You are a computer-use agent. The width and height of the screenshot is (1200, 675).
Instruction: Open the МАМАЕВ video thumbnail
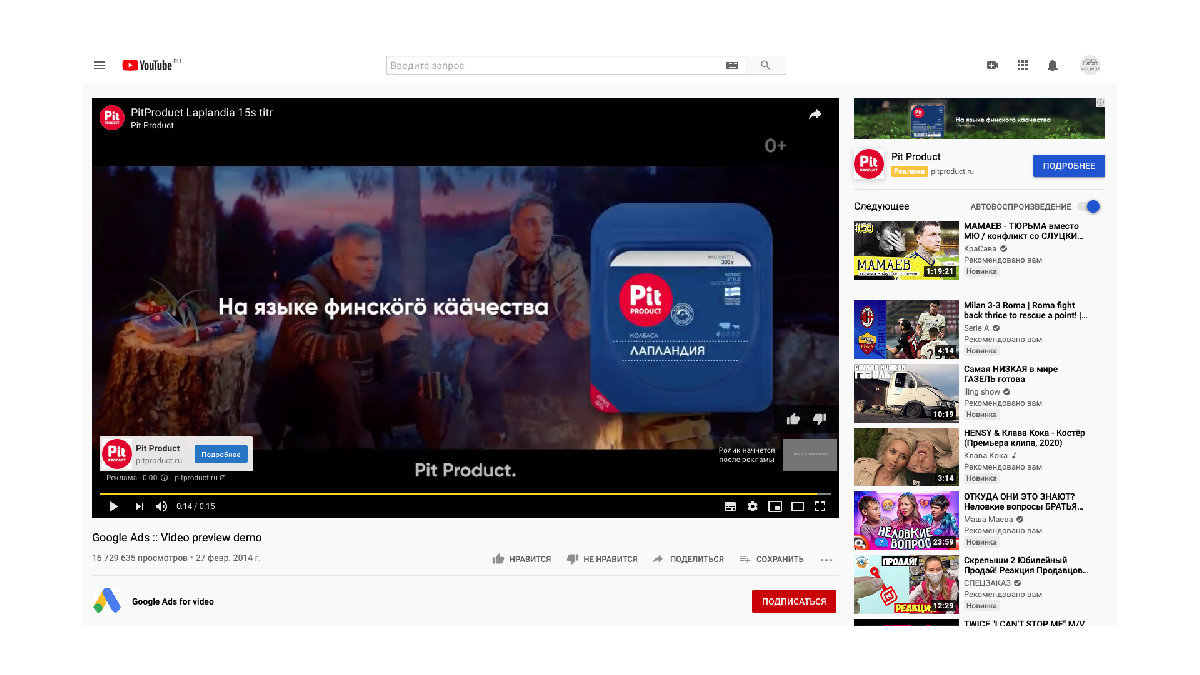[906, 250]
